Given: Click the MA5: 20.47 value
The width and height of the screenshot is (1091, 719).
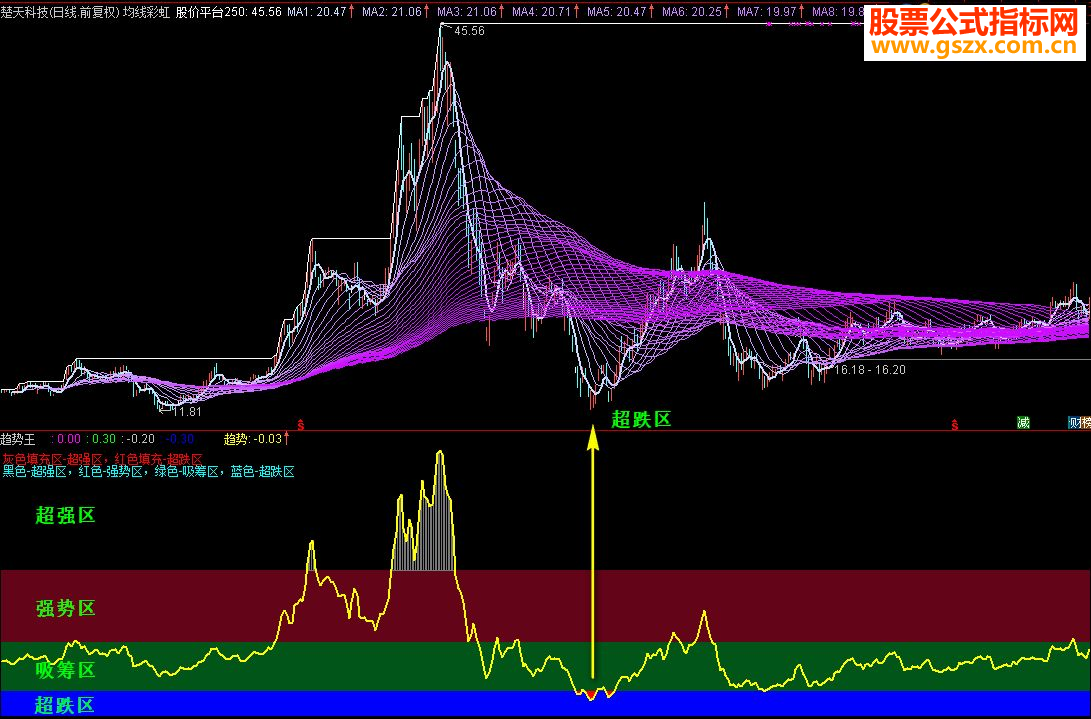Looking at the screenshot, I should [x=616, y=12].
